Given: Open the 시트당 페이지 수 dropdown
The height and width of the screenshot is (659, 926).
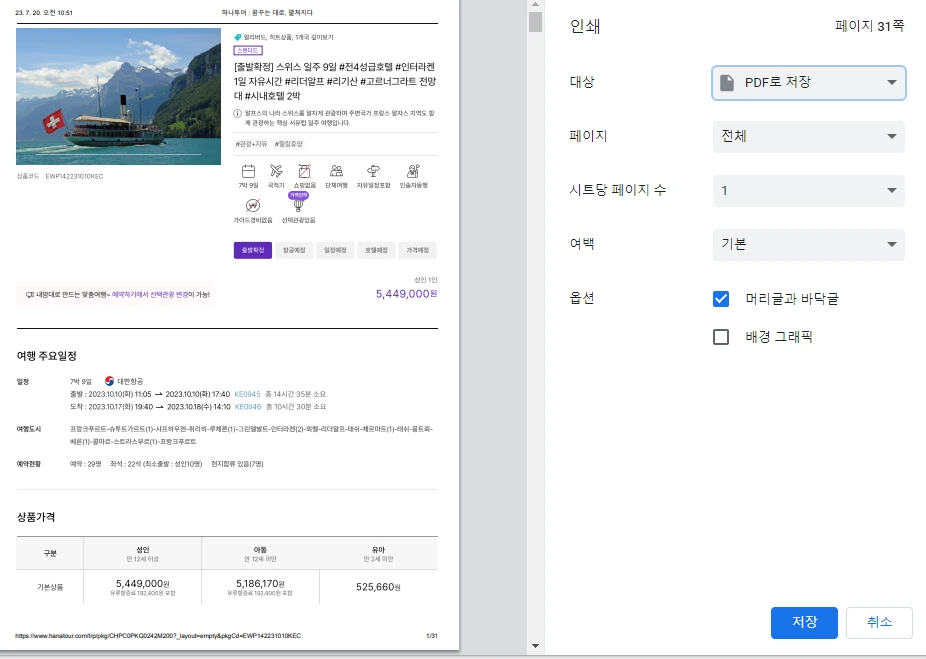Looking at the screenshot, I should [808, 191].
